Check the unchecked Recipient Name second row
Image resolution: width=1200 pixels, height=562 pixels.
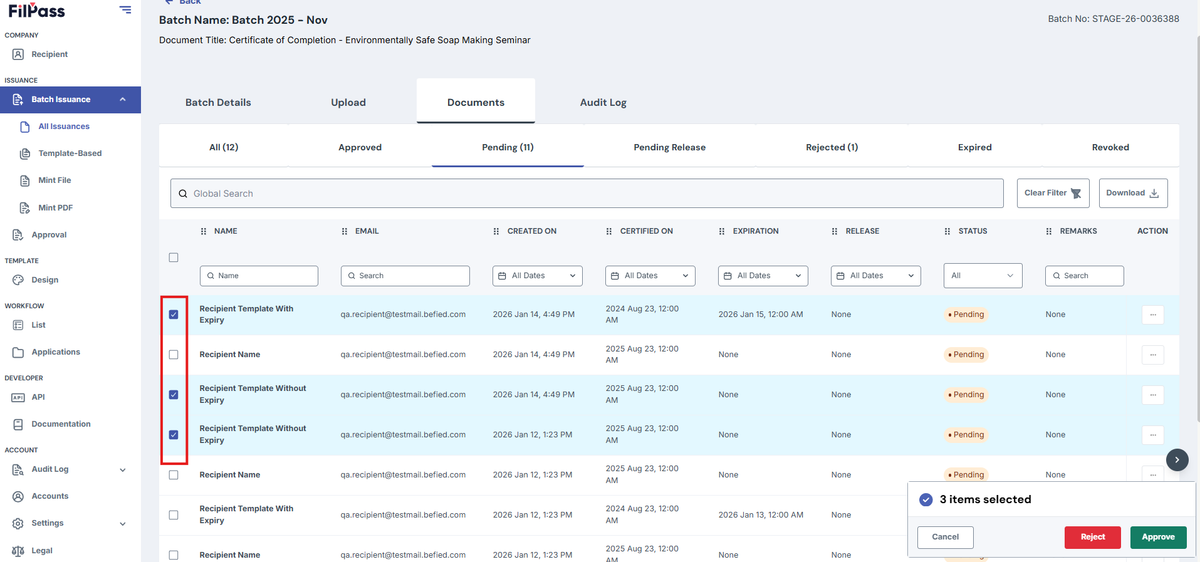pos(174,354)
